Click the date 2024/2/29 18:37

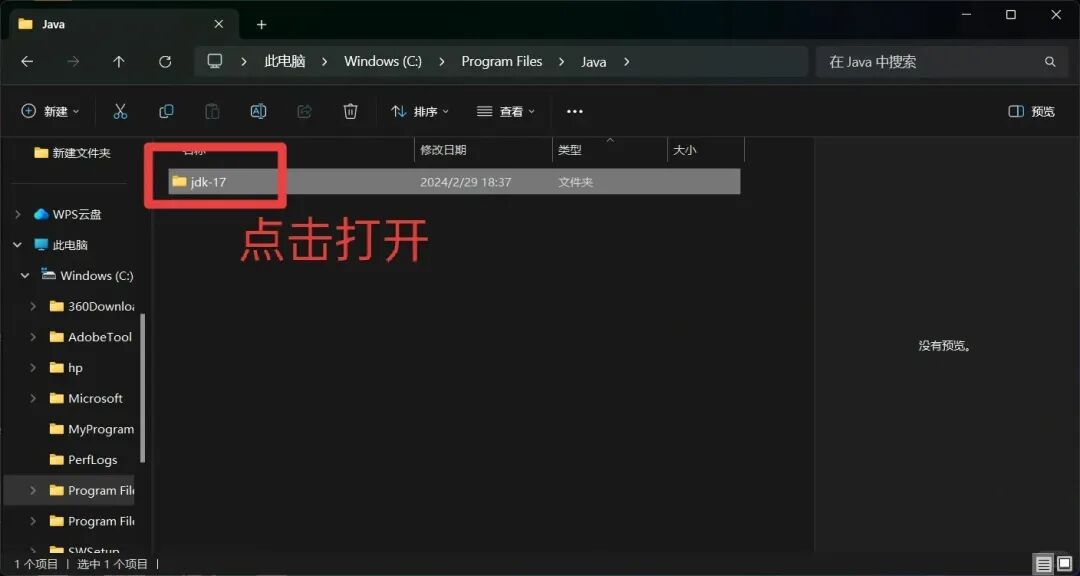point(466,182)
